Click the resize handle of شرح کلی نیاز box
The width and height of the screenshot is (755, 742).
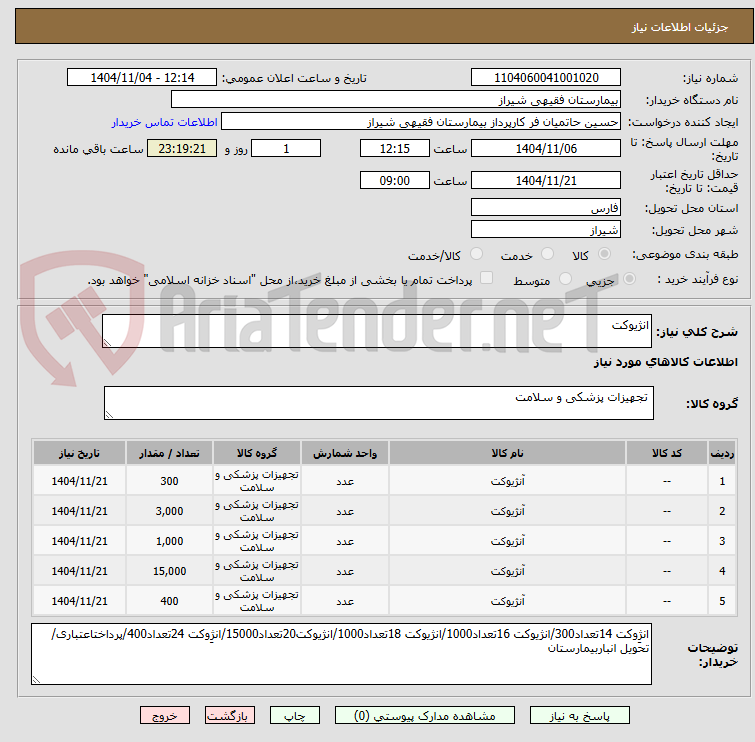coord(107,342)
